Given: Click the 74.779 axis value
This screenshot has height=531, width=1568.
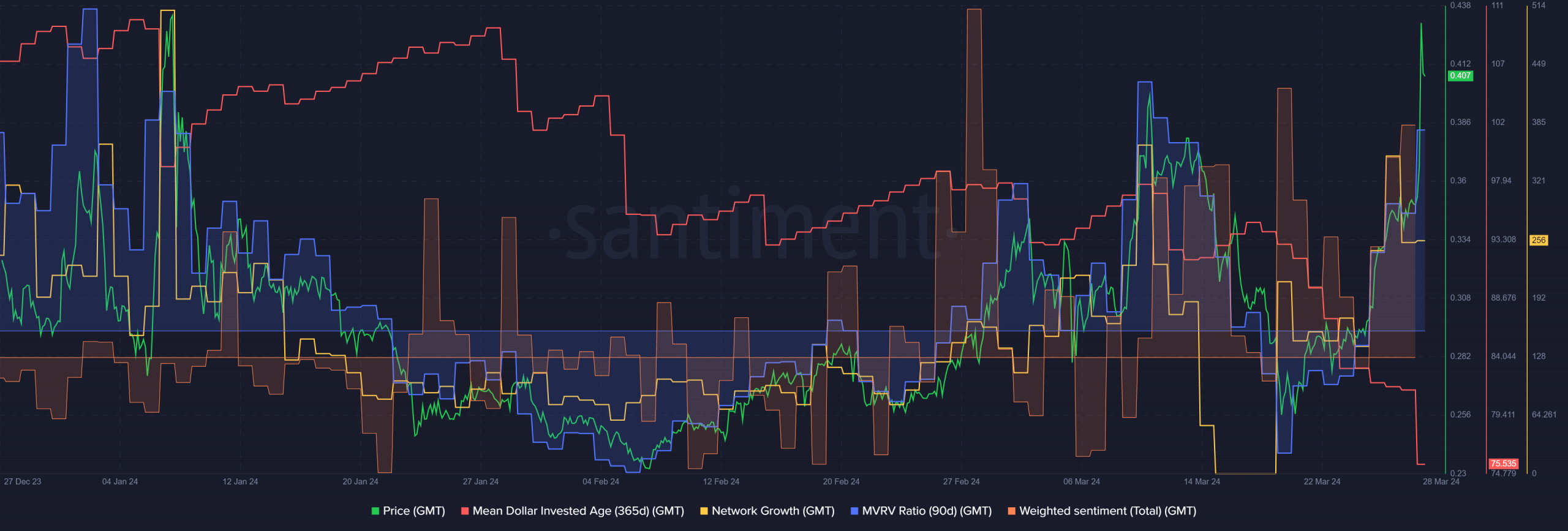Looking at the screenshot, I should tap(1504, 473).
